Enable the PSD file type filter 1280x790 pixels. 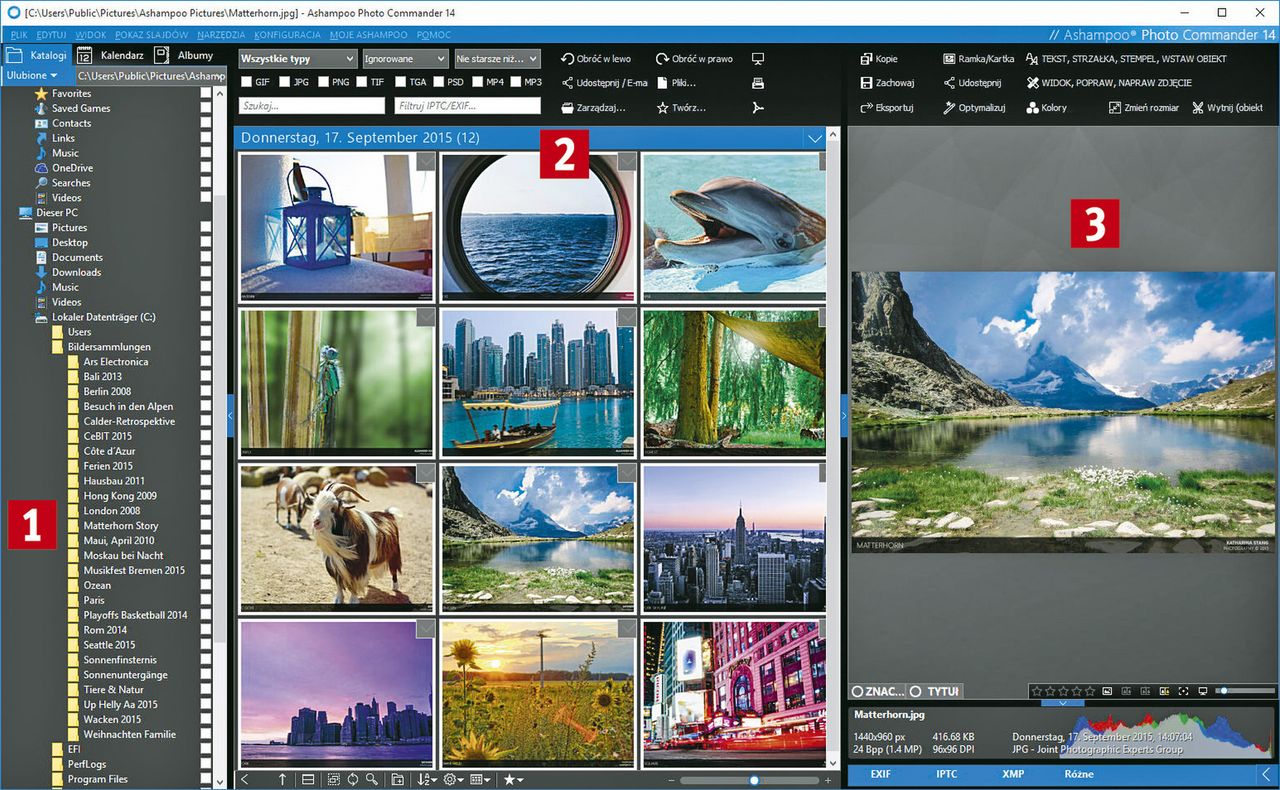pyautogui.click(x=439, y=82)
